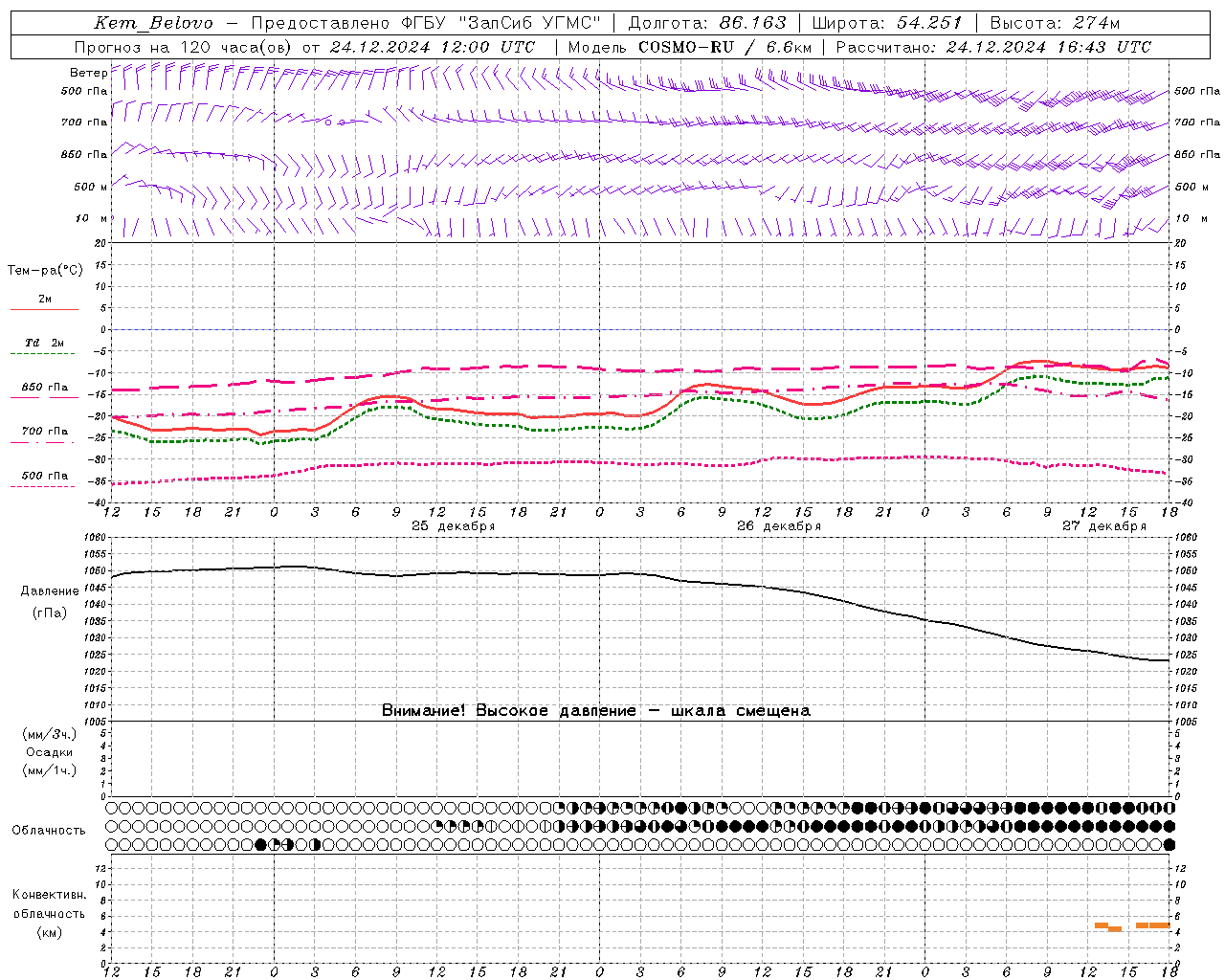1225x980 pixels.
Task: Click the (км) convective height unit
Action: coord(49,932)
